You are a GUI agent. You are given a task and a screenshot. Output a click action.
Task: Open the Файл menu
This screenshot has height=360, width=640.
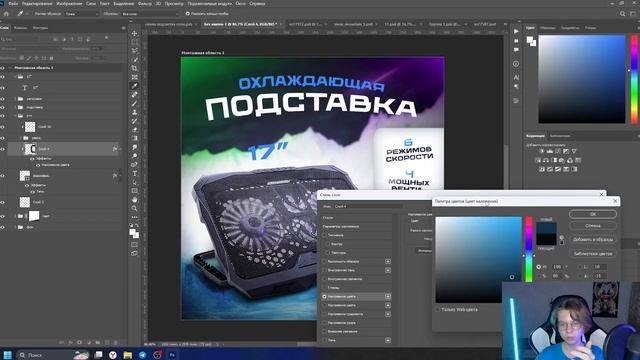point(13,3)
